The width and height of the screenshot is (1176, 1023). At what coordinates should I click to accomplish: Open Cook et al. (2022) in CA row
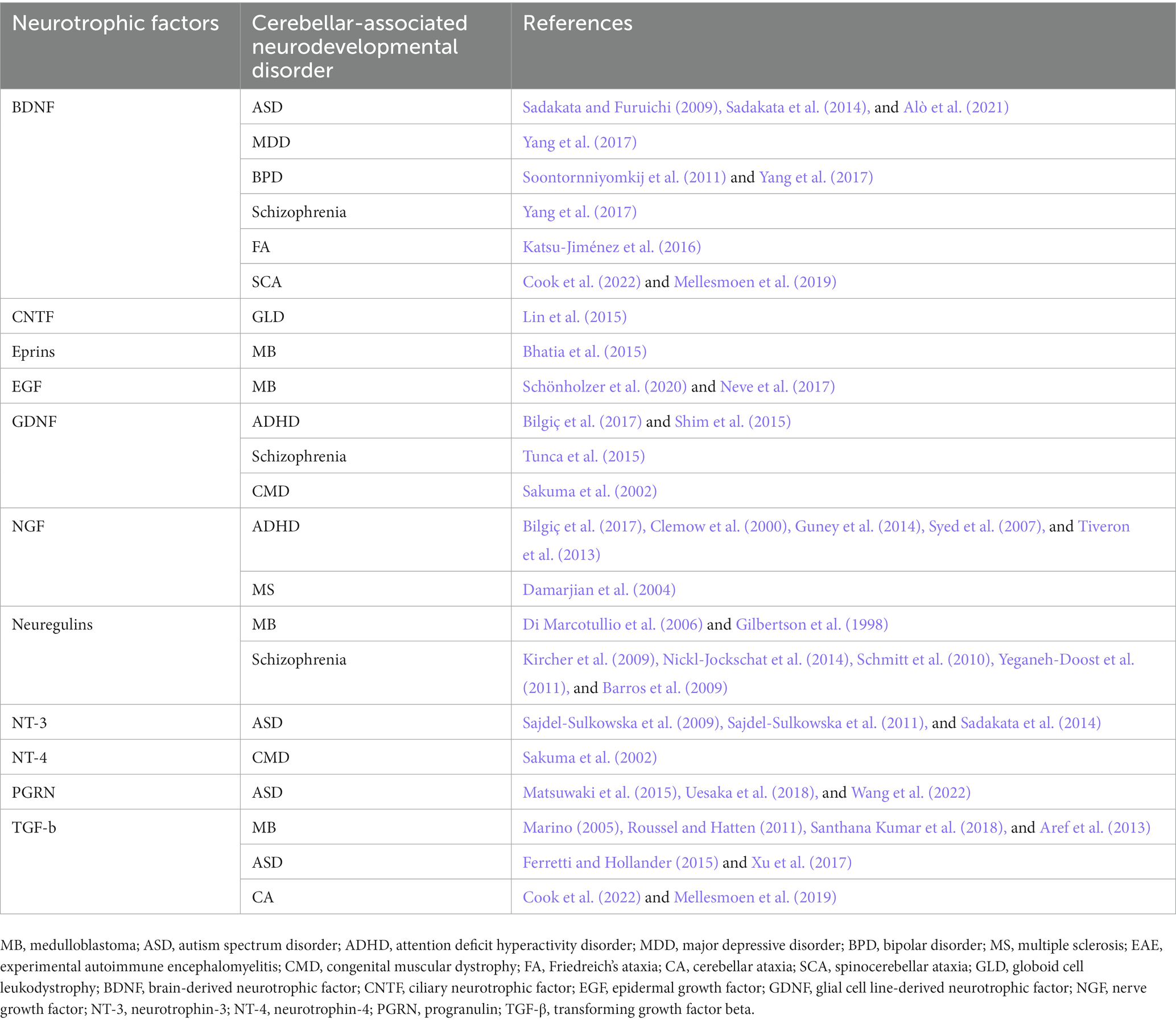tap(581, 897)
